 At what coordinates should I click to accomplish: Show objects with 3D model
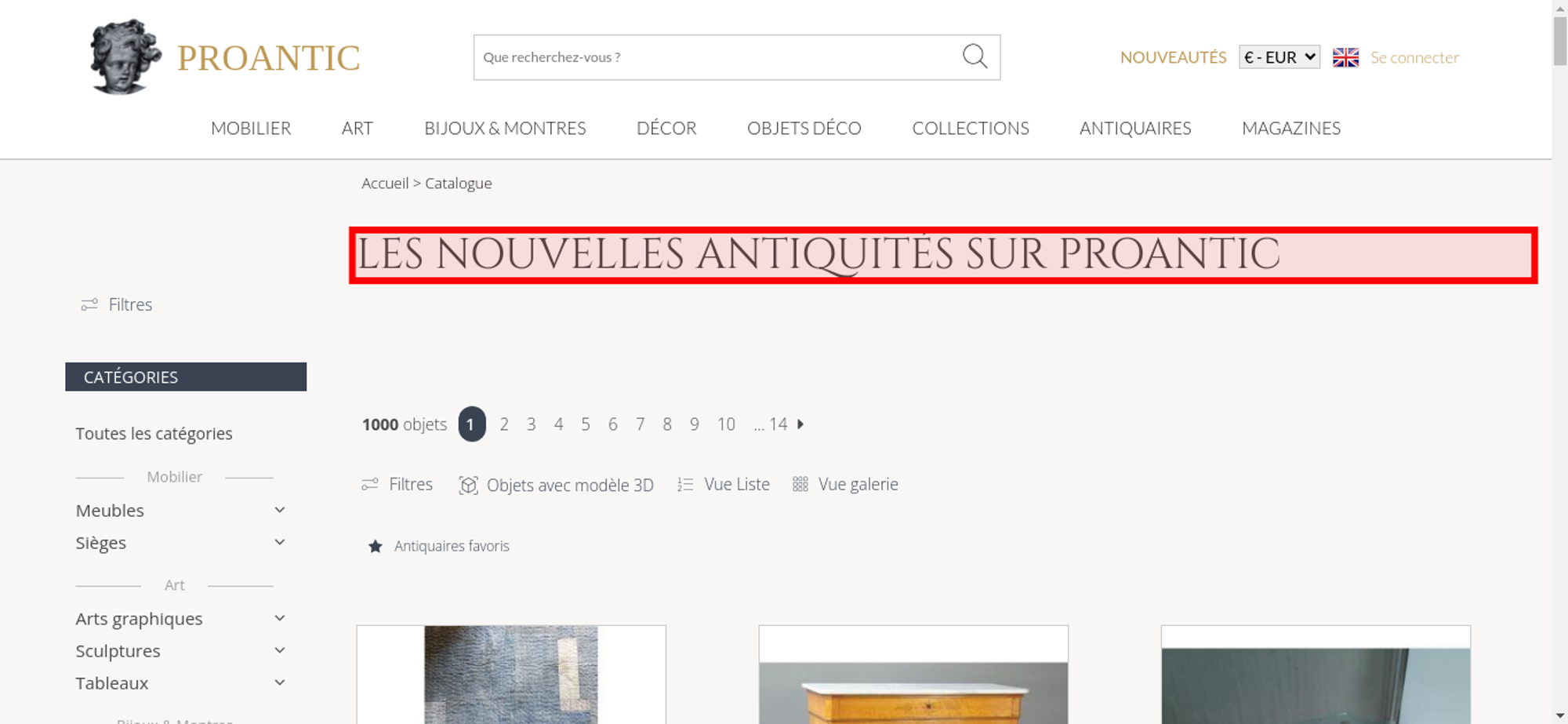click(x=556, y=485)
